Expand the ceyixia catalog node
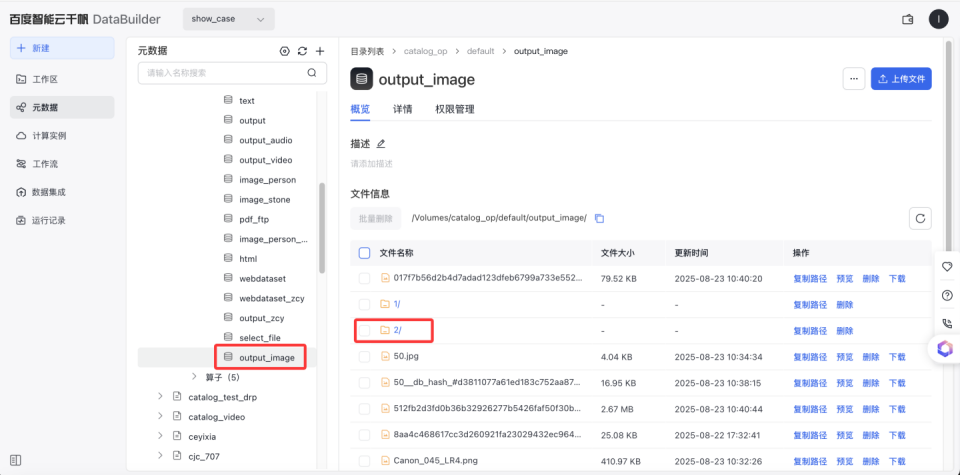This screenshot has height=475, width=960. coord(160,436)
